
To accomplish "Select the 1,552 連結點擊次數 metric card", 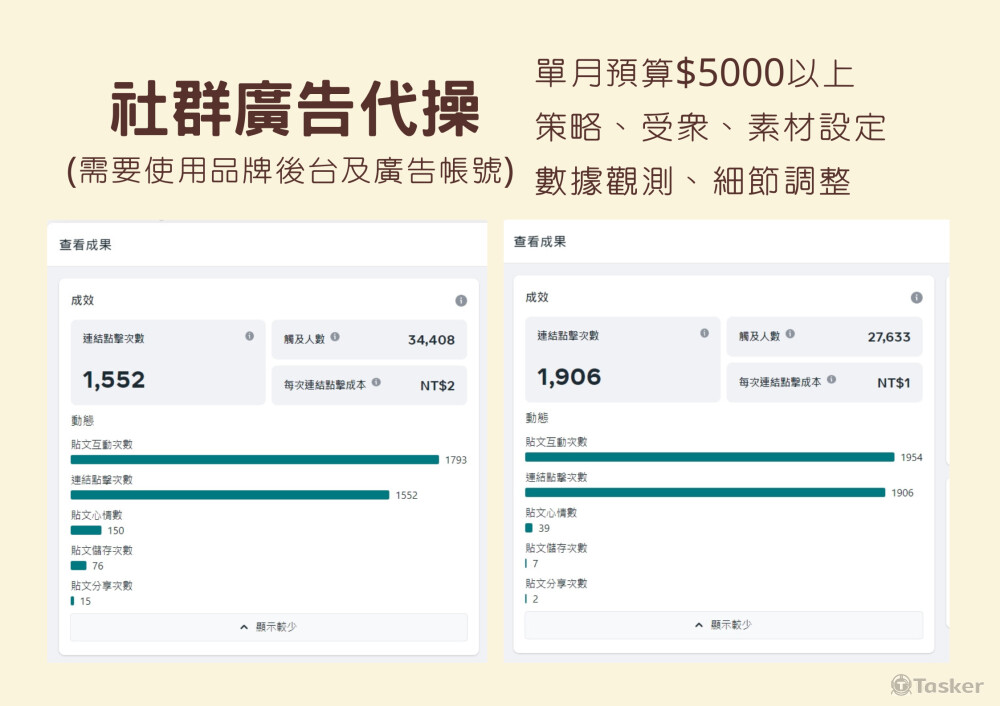I will pyautogui.click(x=167, y=362).
